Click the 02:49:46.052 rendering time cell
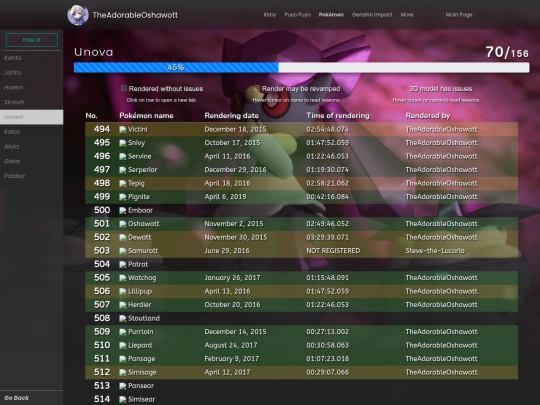 328,224
